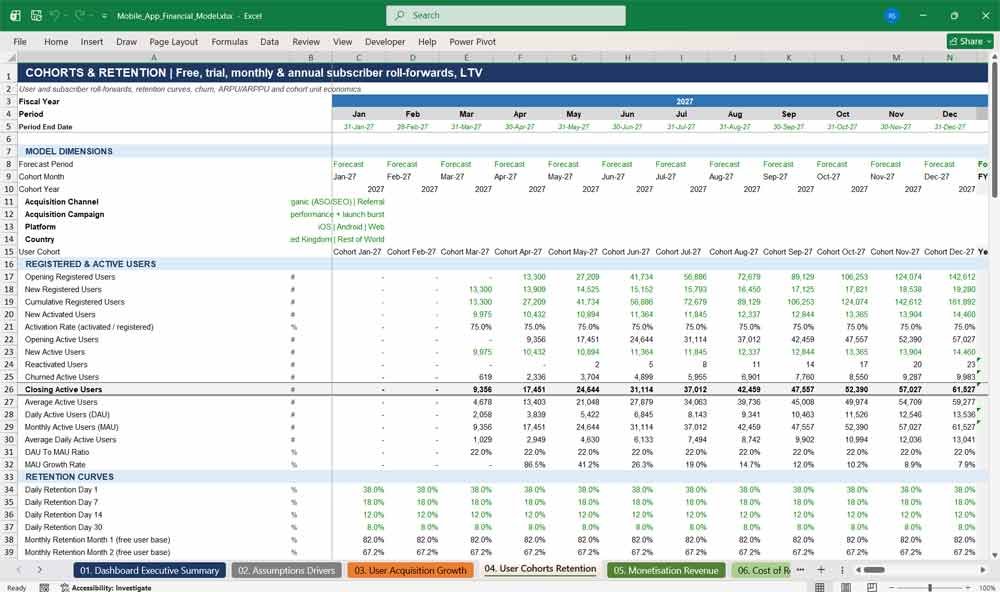1000x592 pixels.
Task: Click Accessibility: Investigate in status bar
Action: (x=106, y=587)
